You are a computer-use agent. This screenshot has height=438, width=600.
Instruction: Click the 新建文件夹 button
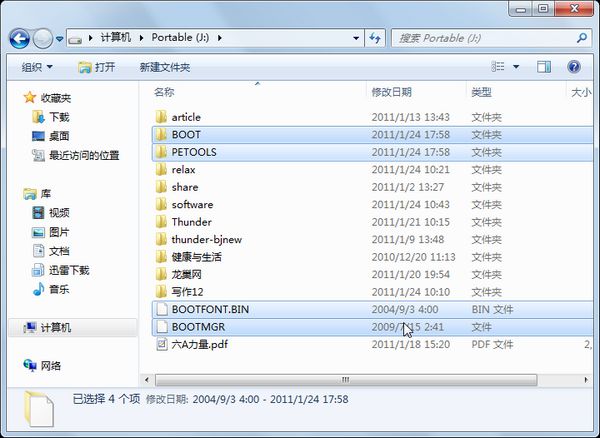tap(165, 67)
